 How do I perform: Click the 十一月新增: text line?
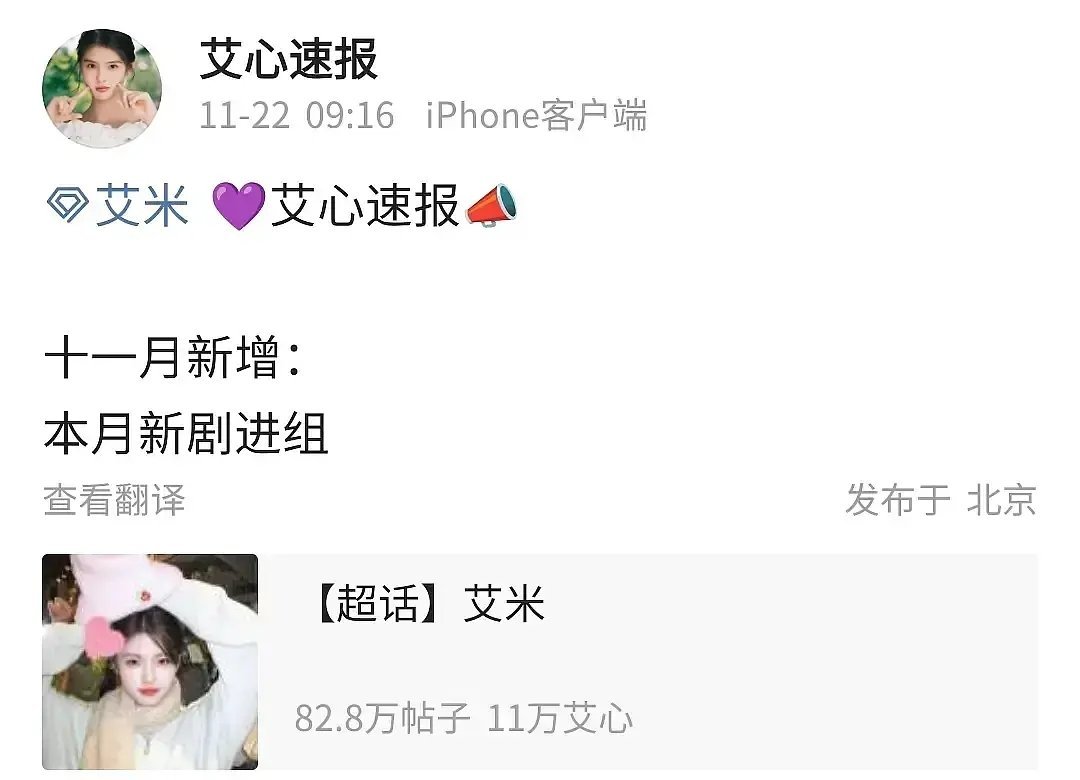[173, 357]
